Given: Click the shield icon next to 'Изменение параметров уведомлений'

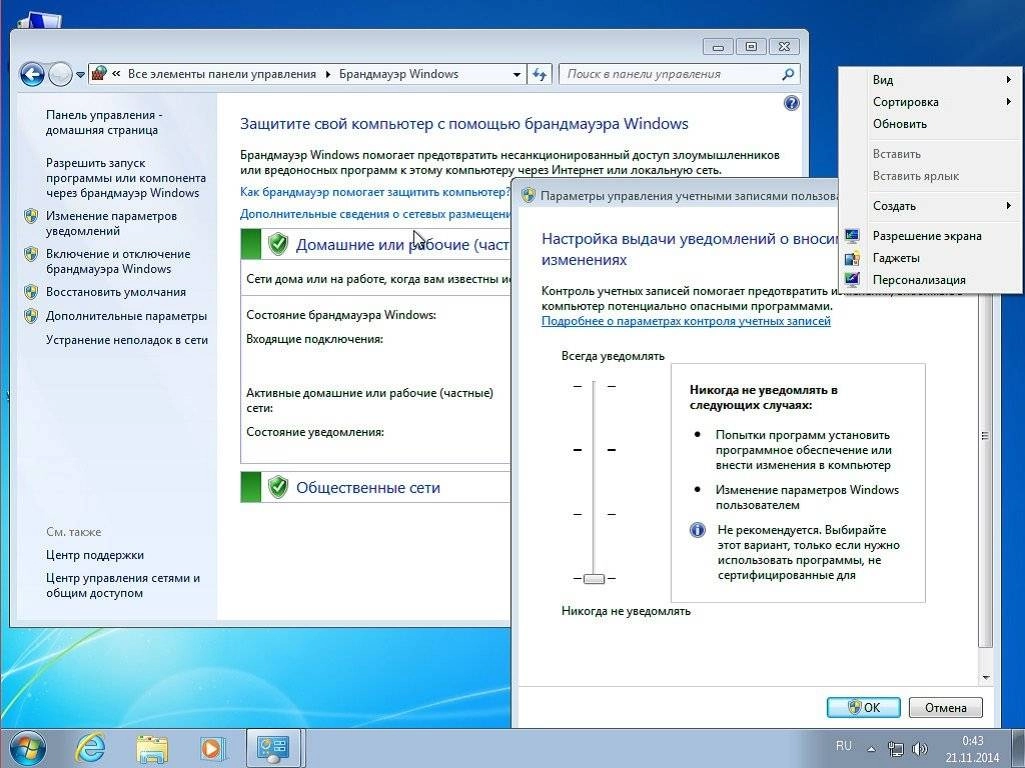Looking at the screenshot, I should tap(31, 216).
